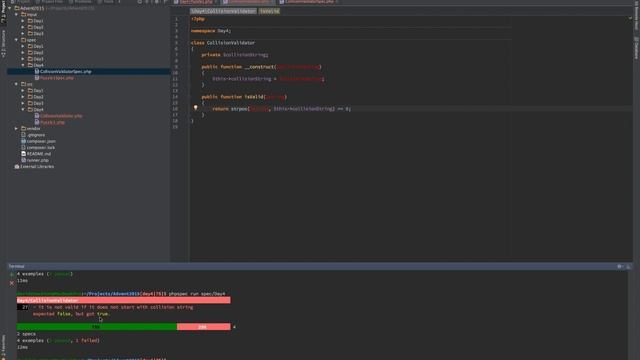
Task: Open the Favorites tool window tab
Action: (3, 347)
